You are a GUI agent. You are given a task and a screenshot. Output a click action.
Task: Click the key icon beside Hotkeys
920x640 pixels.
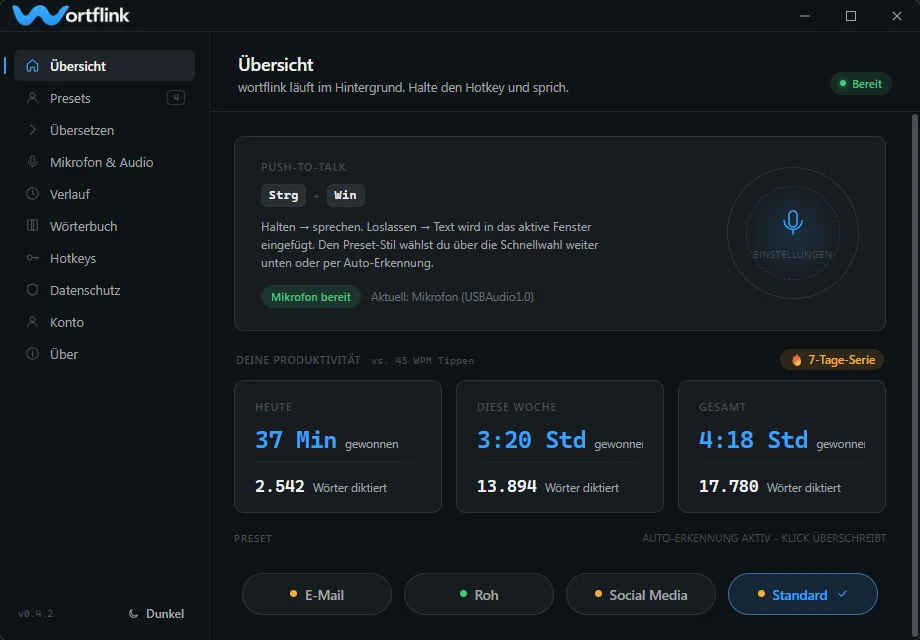tap(33, 258)
